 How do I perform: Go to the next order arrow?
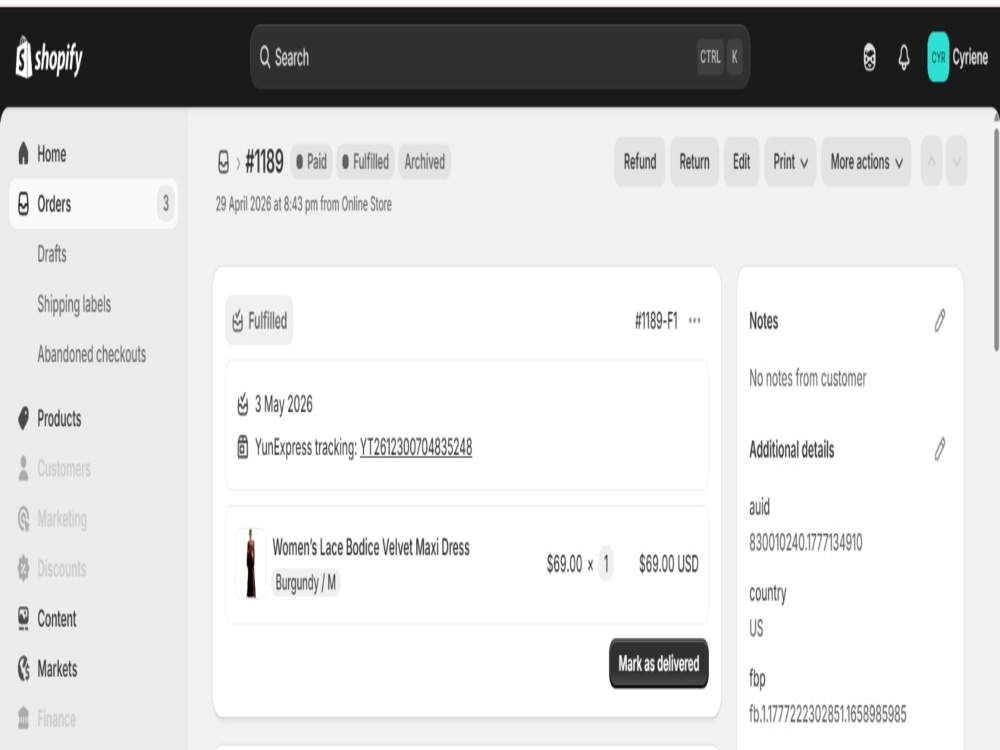click(x=957, y=161)
